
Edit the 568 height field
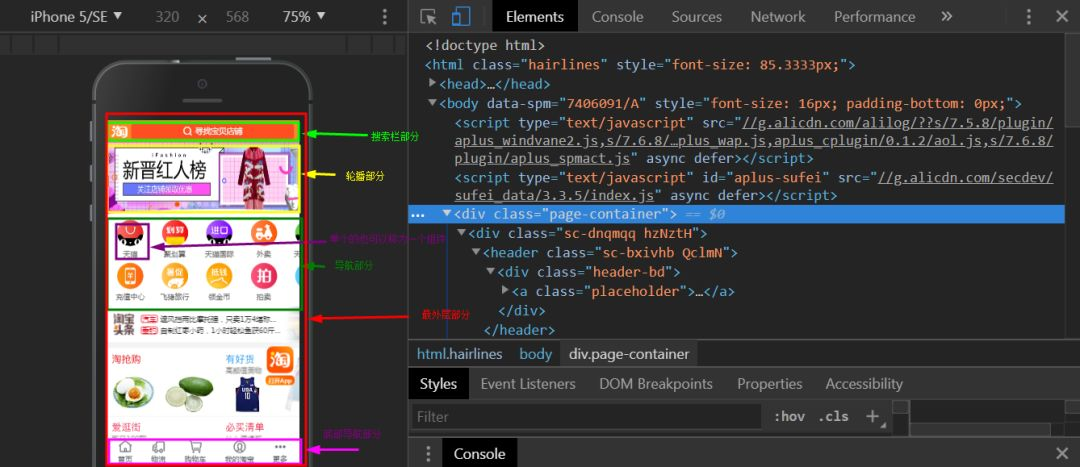pos(237,17)
